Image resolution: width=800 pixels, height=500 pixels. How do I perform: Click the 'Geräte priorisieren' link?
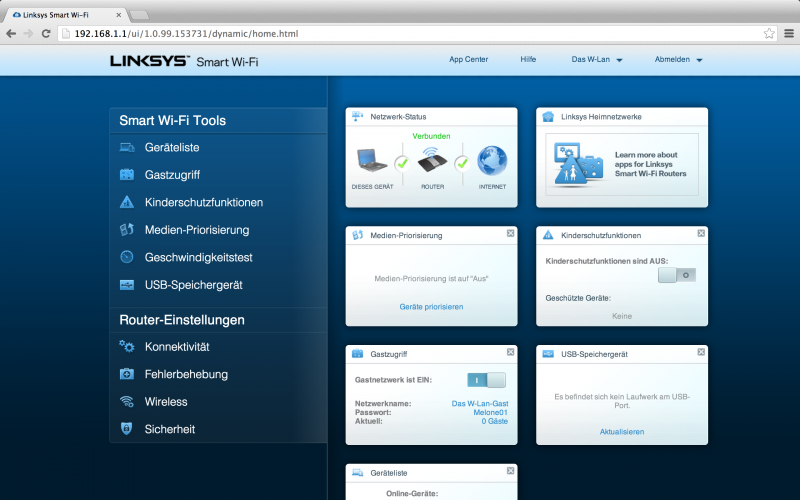431,307
